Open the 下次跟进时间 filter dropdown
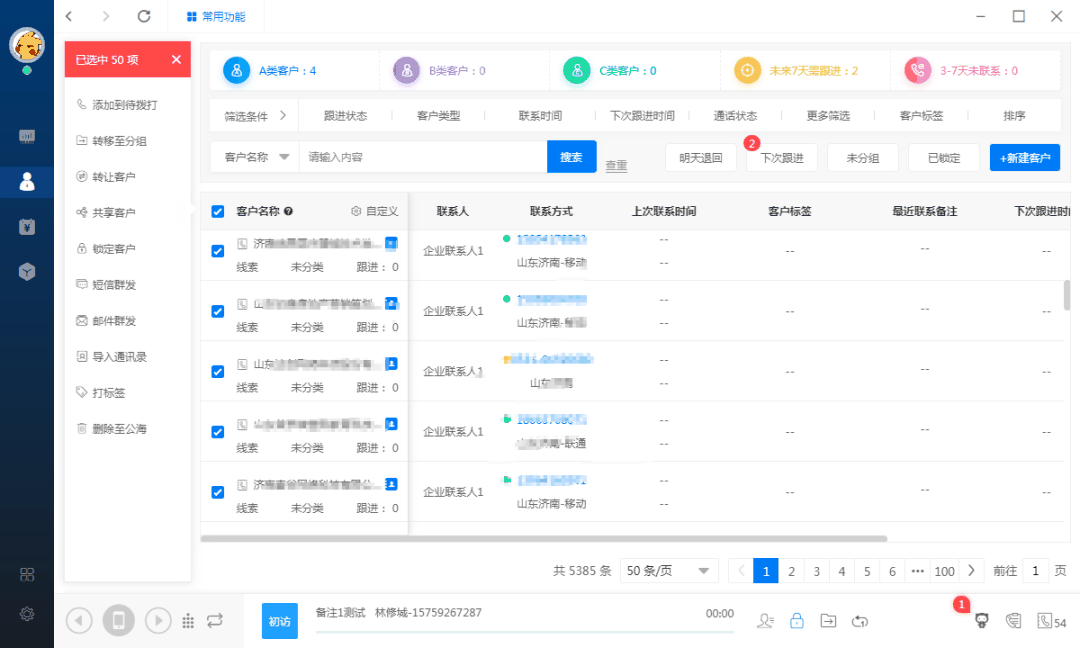The height and width of the screenshot is (648, 1080). (x=642, y=116)
